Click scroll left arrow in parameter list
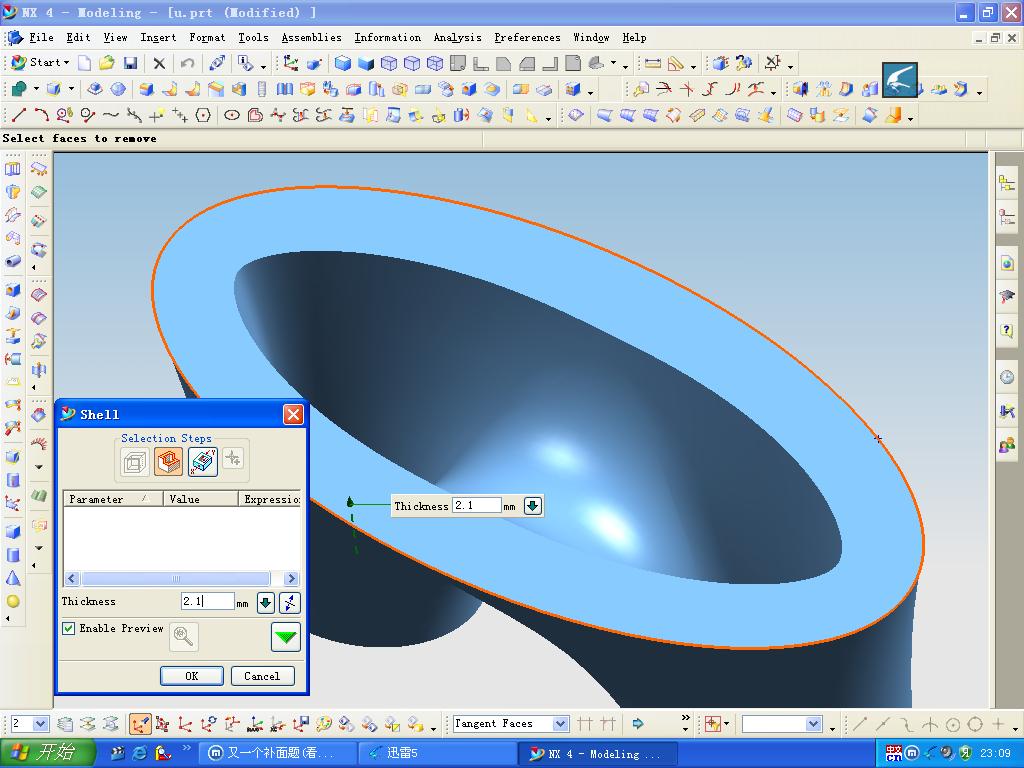This screenshot has width=1024, height=768. 72,579
